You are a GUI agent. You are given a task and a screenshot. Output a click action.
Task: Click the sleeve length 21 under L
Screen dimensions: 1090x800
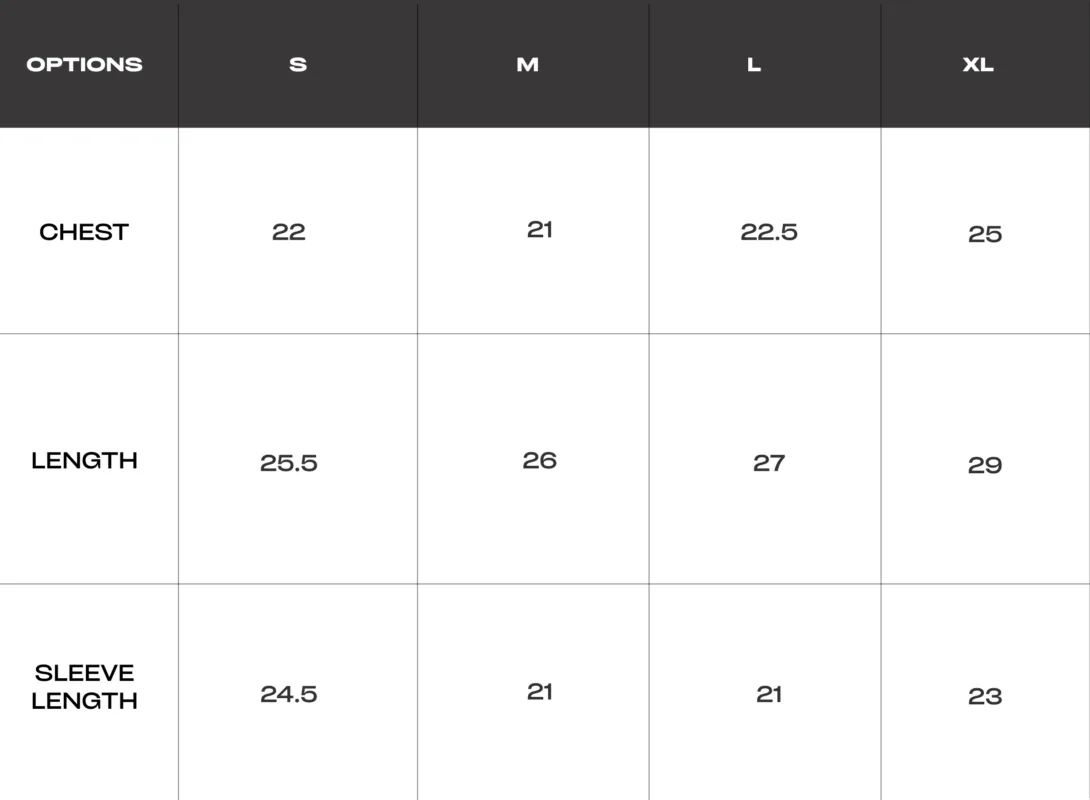click(x=769, y=694)
